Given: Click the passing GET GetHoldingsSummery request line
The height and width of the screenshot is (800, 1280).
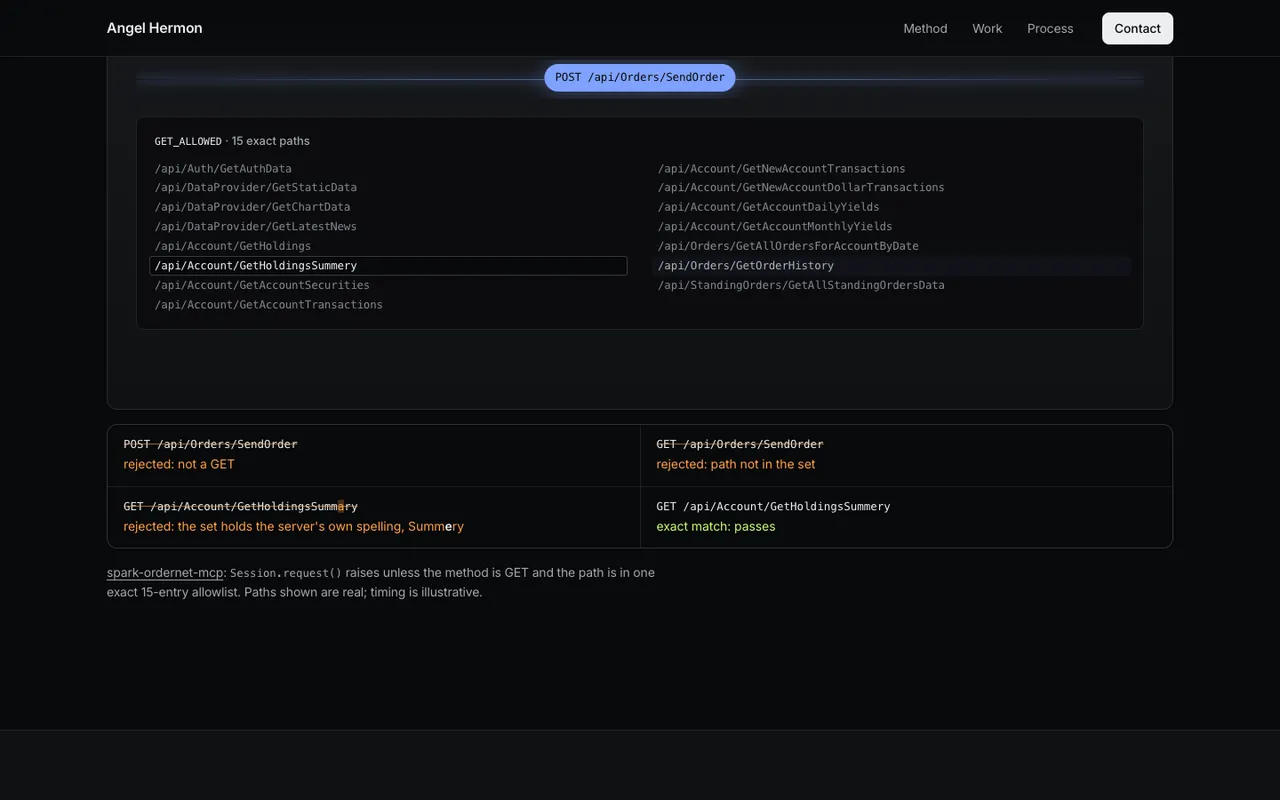Looking at the screenshot, I should click(773, 506).
